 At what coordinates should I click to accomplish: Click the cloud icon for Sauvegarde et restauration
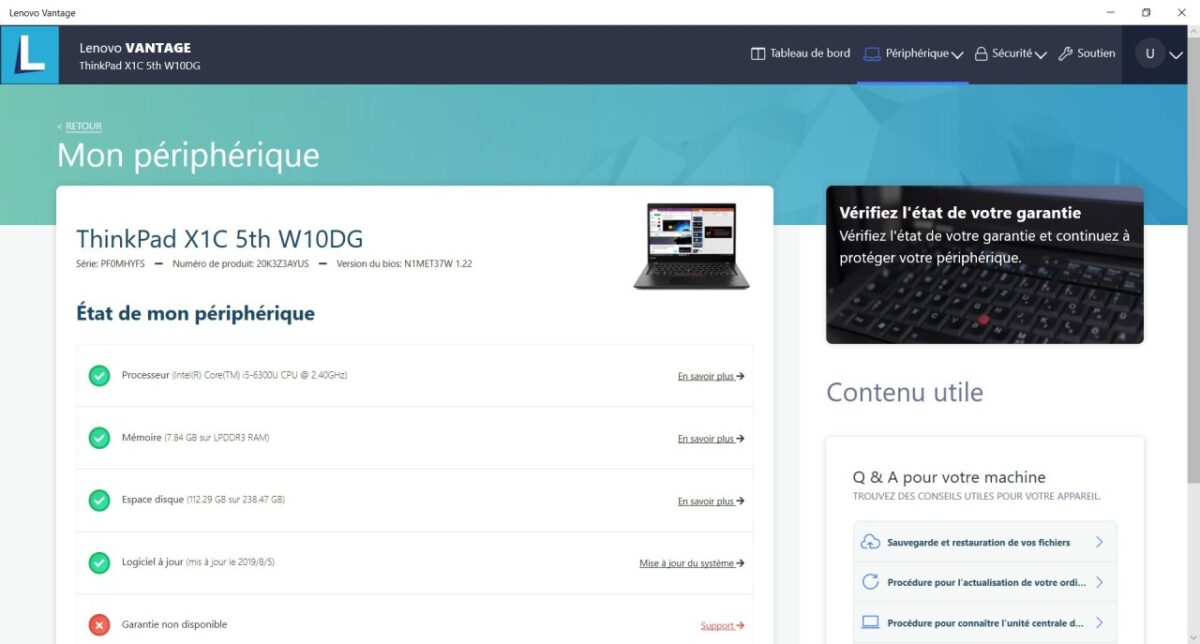tap(870, 542)
